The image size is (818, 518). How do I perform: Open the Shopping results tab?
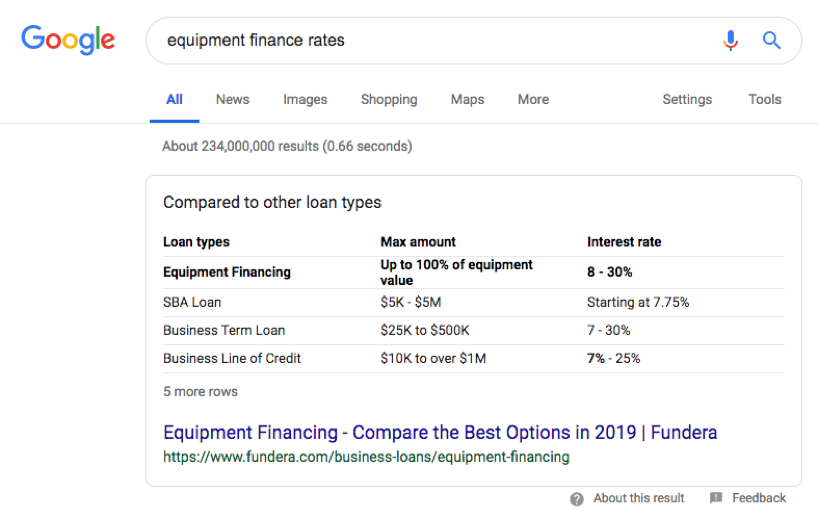pos(389,99)
